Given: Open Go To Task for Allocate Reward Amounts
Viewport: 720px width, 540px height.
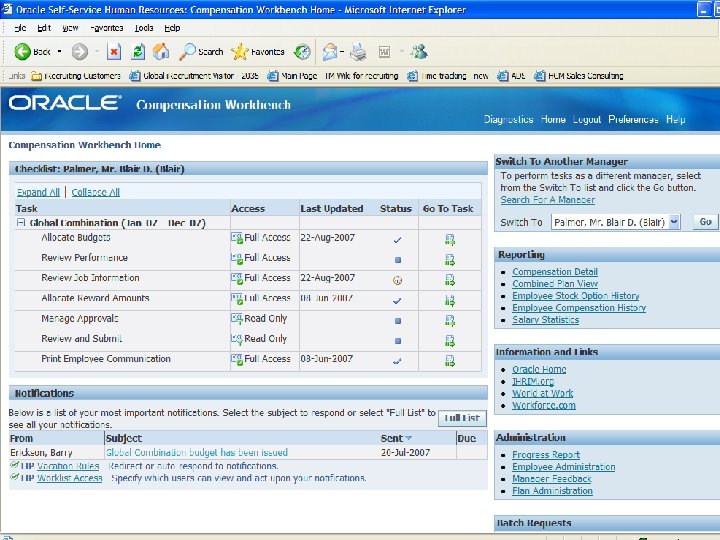Looking at the screenshot, I should tap(450, 300).
